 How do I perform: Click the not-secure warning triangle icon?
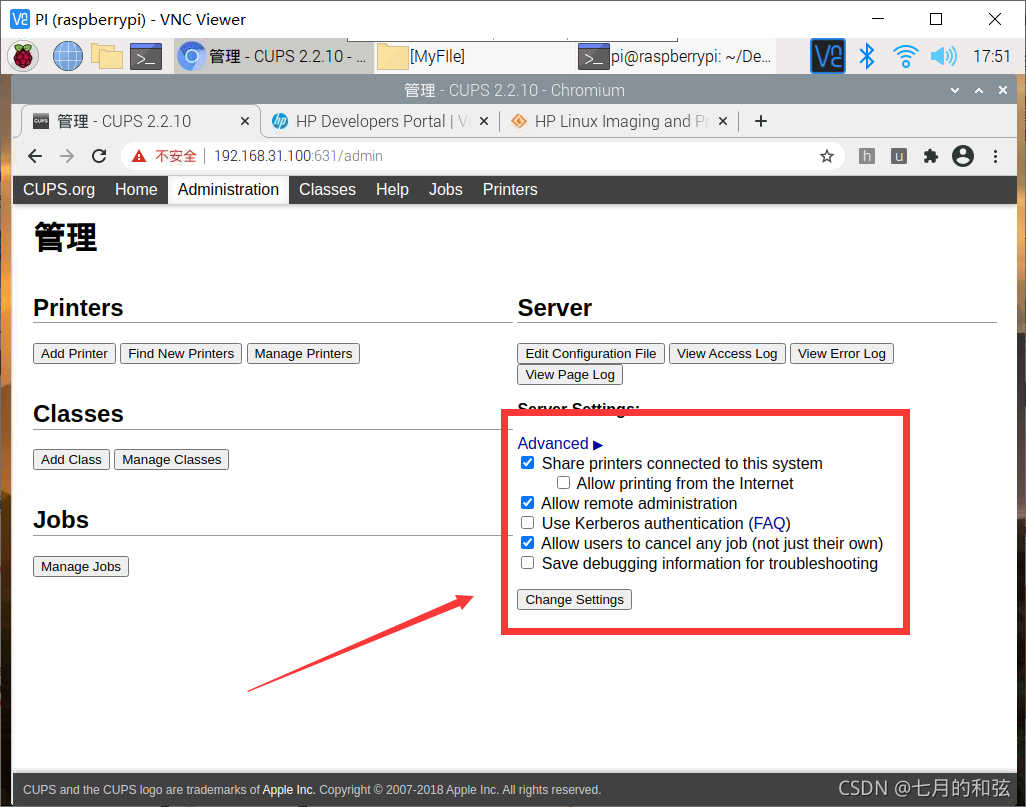139,156
